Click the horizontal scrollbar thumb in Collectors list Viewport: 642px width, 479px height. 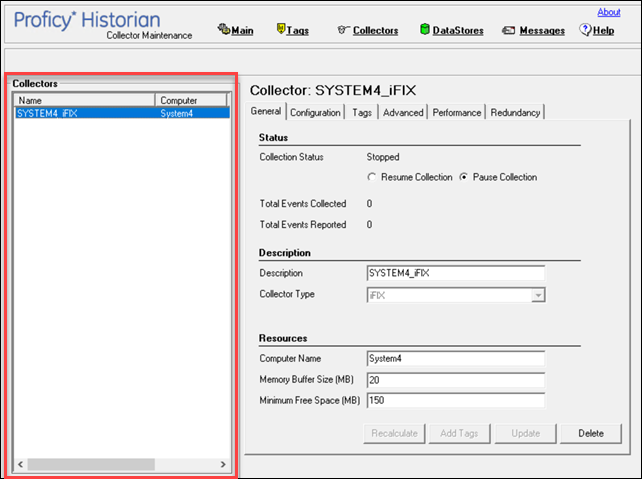coord(91,464)
